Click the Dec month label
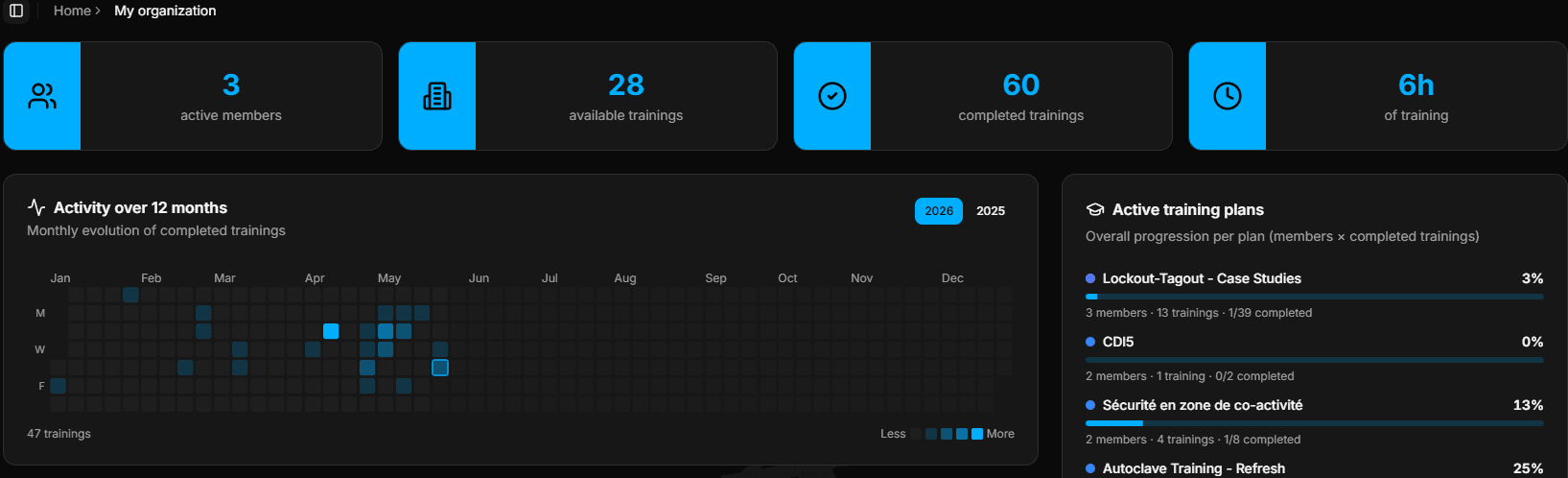1568x478 pixels. tap(952, 278)
